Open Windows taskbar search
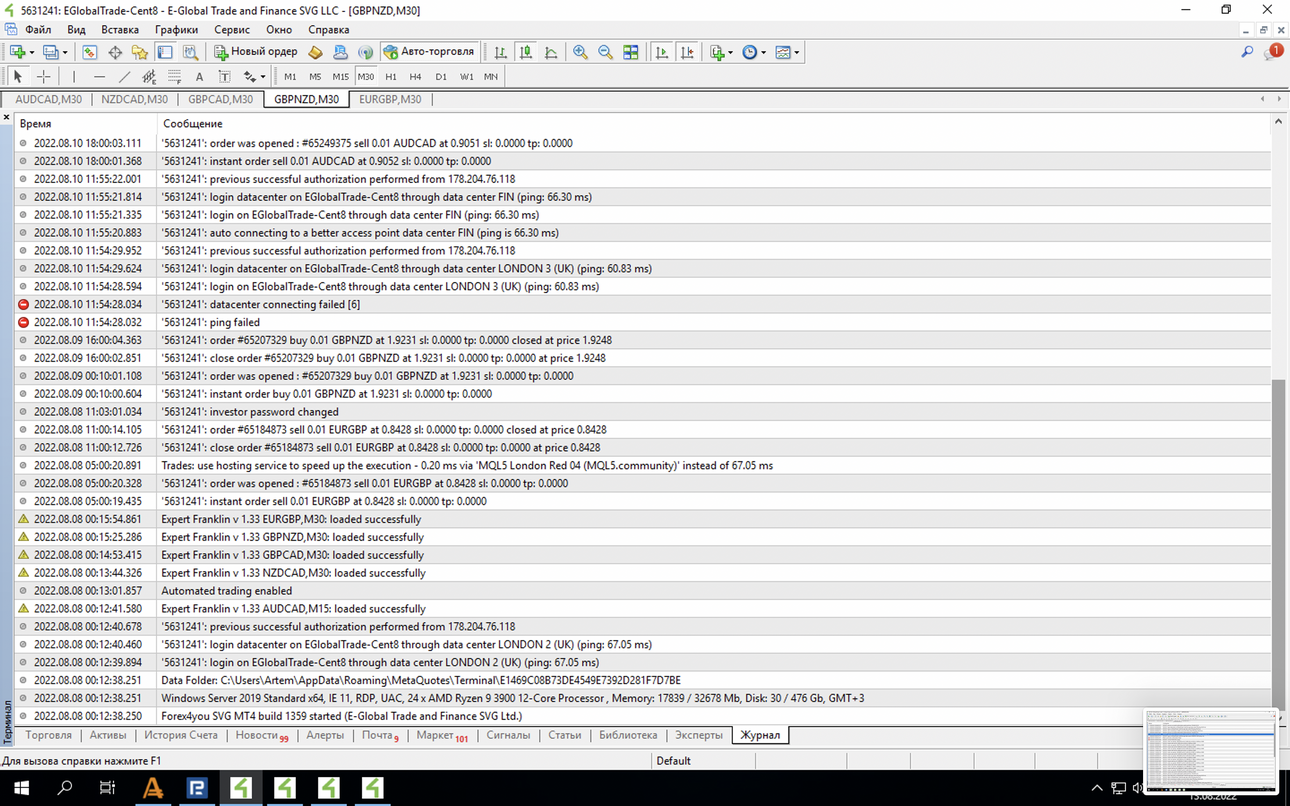This screenshot has width=1290, height=806. [x=65, y=788]
